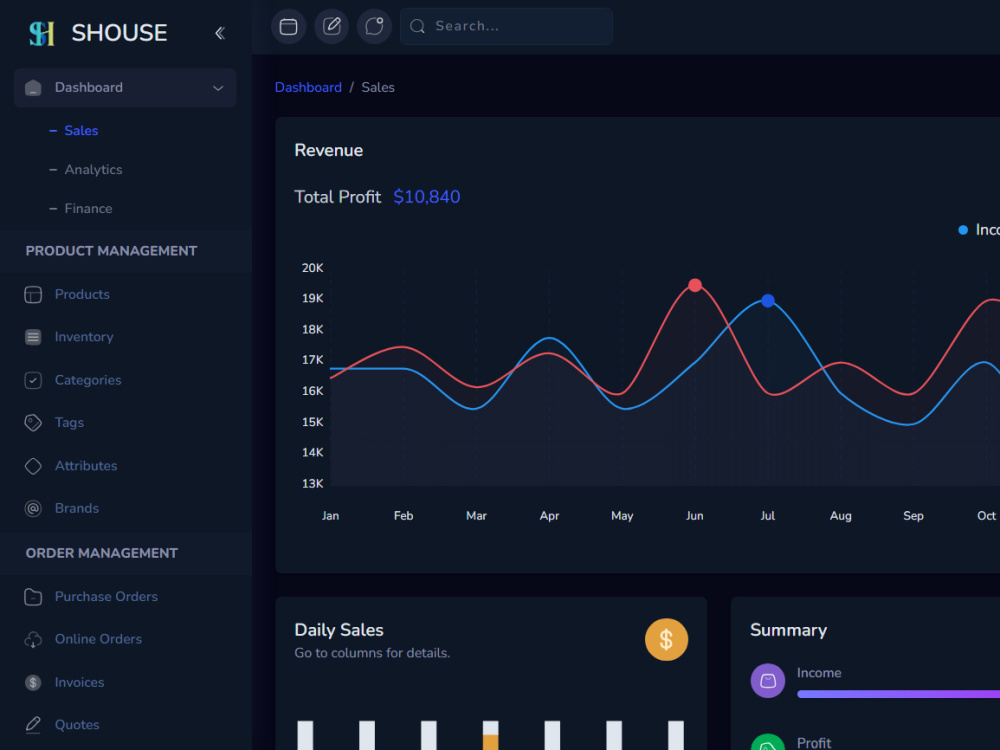Click the Purchase Orders folder icon
This screenshot has height=750, width=1000.
tap(33, 597)
